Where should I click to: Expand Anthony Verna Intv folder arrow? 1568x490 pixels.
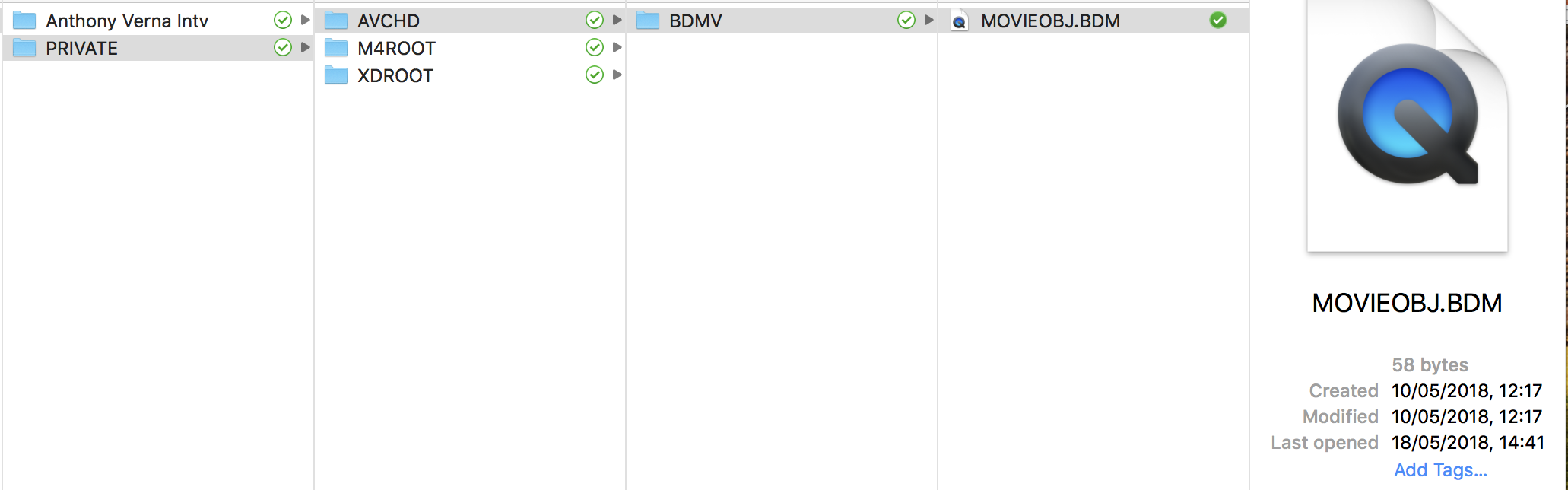point(305,20)
